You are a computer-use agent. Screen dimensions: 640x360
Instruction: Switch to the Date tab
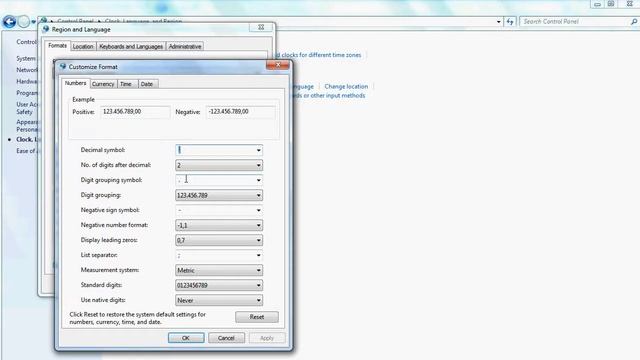(x=147, y=84)
